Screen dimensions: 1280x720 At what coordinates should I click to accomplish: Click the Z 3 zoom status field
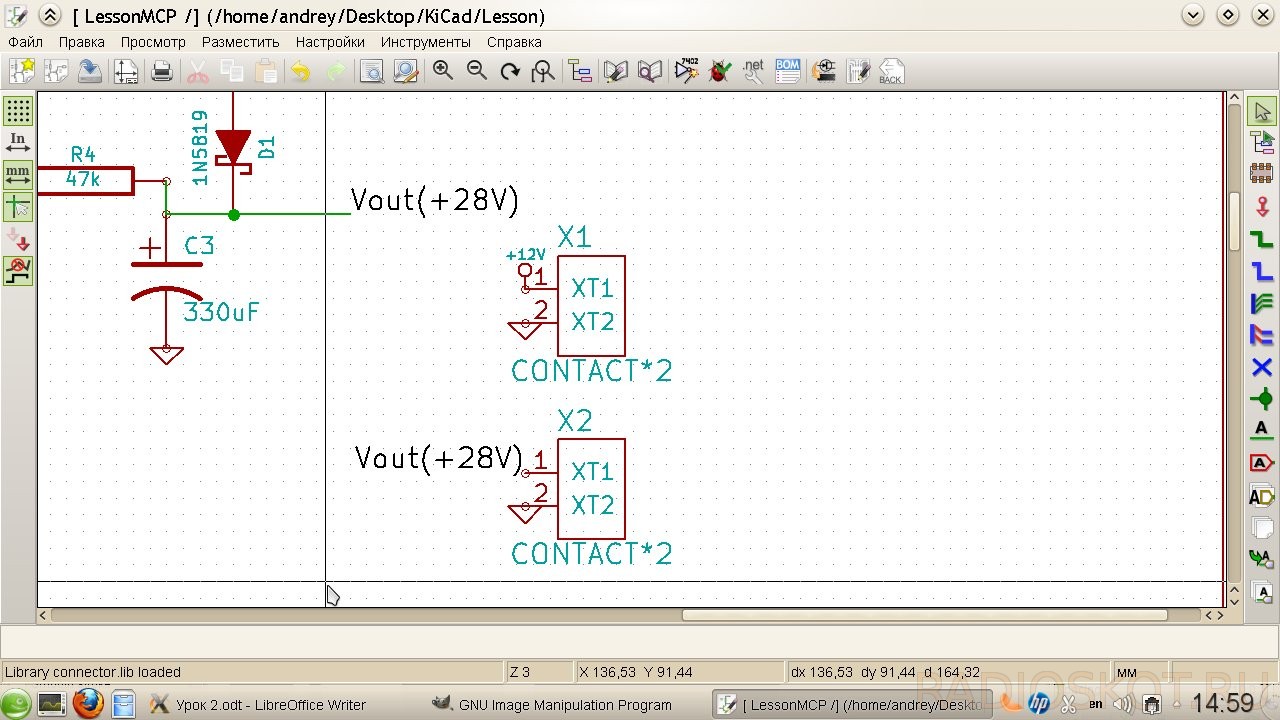coord(538,672)
